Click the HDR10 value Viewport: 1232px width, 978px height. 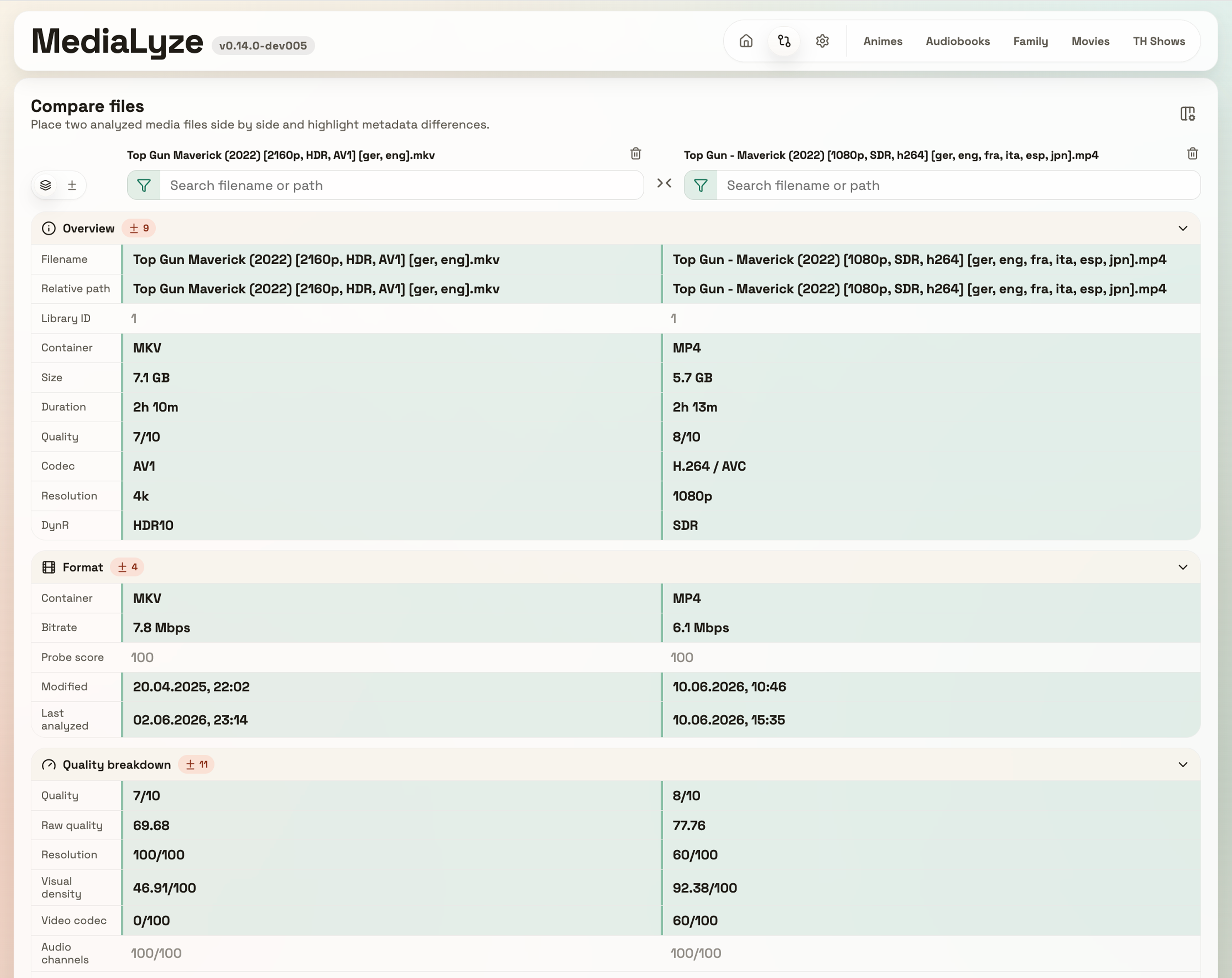point(153,526)
